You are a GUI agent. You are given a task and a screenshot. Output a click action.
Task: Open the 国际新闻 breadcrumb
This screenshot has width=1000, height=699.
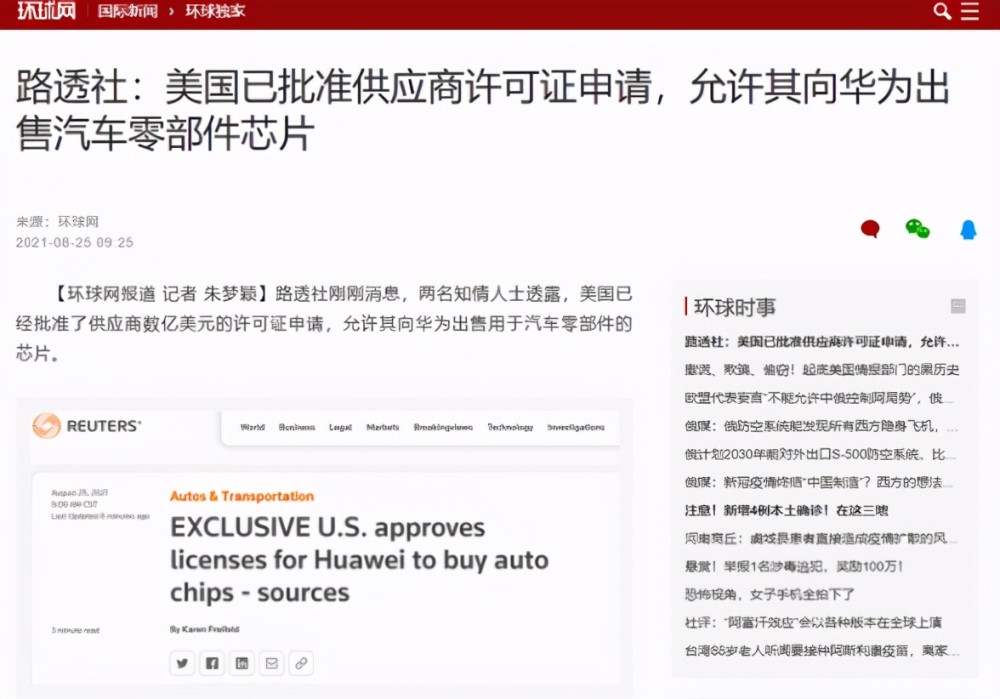[x=128, y=11]
